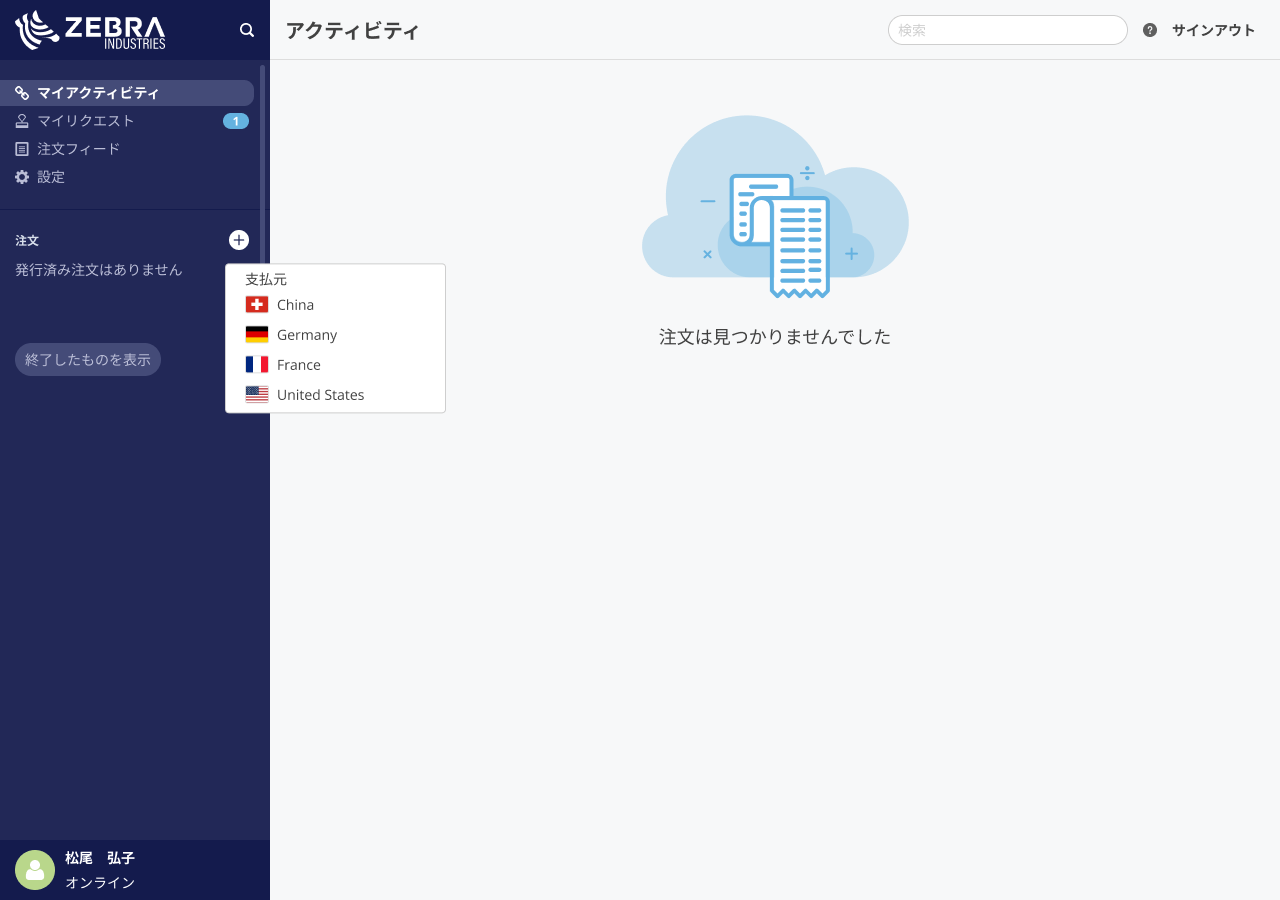Click the help question mark icon
The image size is (1280, 900).
point(1149,30)
